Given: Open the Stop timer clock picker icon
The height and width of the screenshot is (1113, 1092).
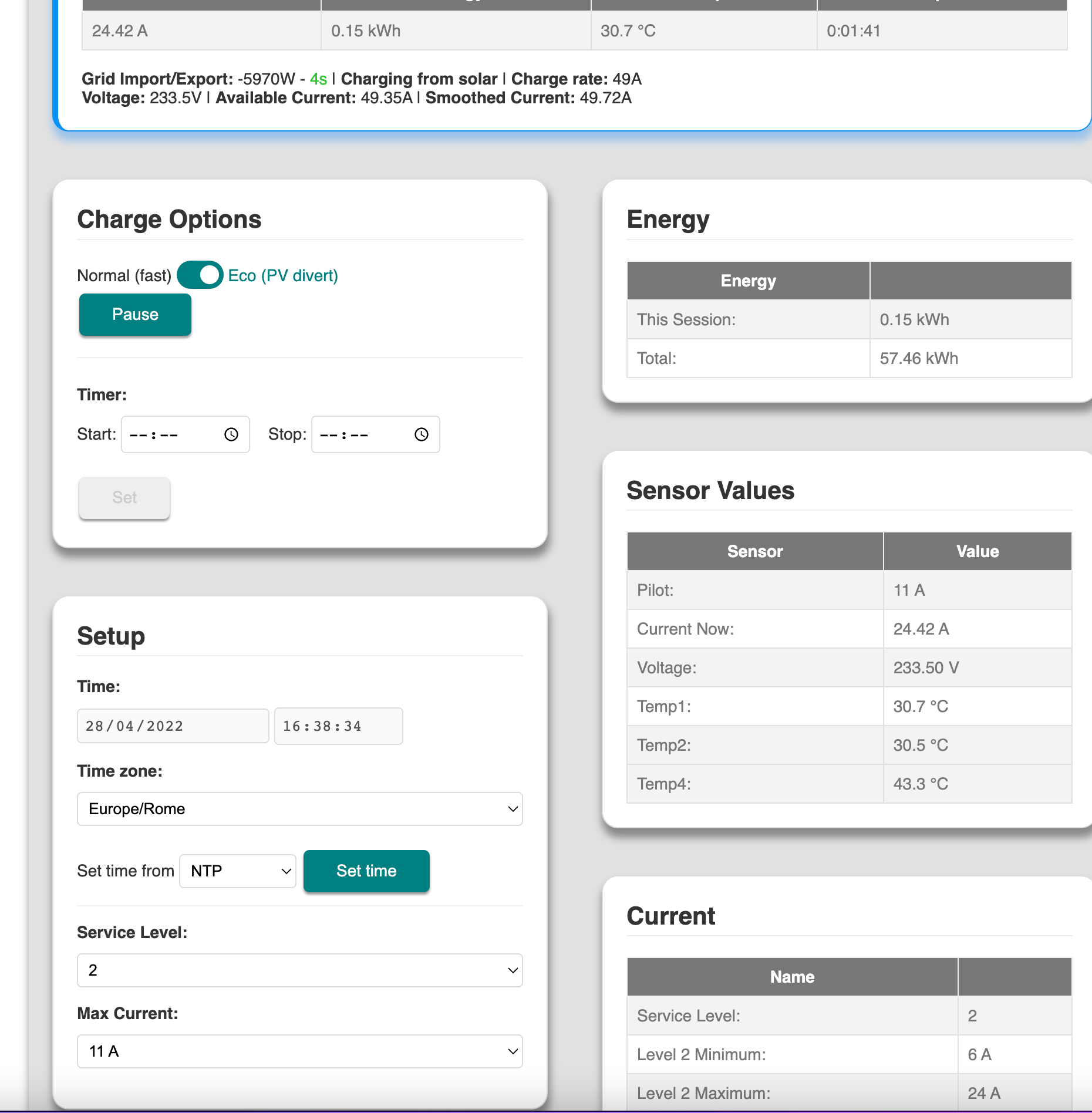Looking at the screenshot, I should 422,434.
